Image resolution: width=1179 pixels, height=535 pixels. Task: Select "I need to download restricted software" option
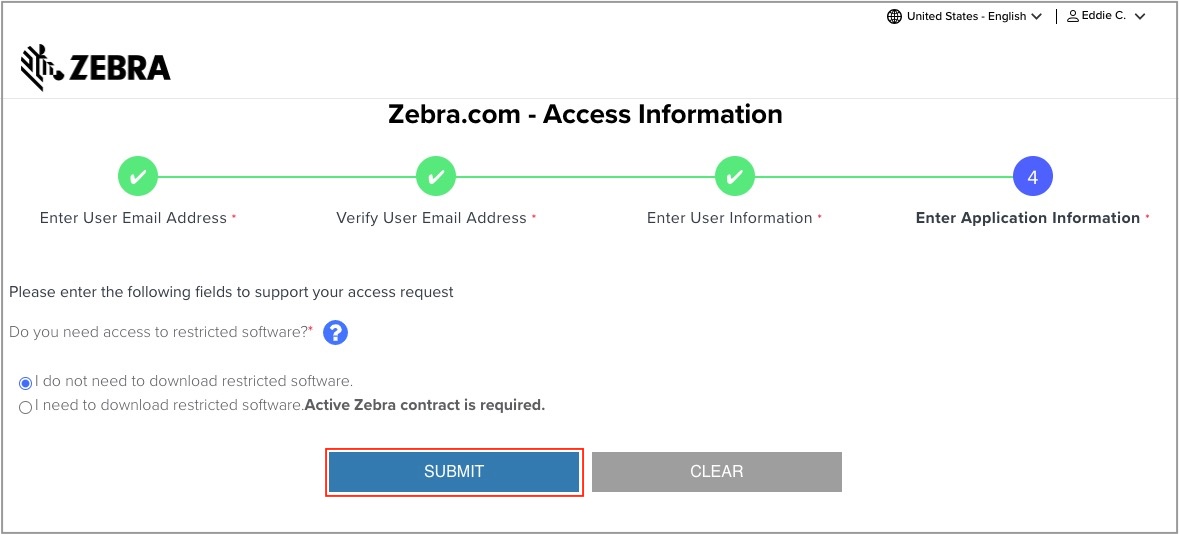[x=26, y=407]
